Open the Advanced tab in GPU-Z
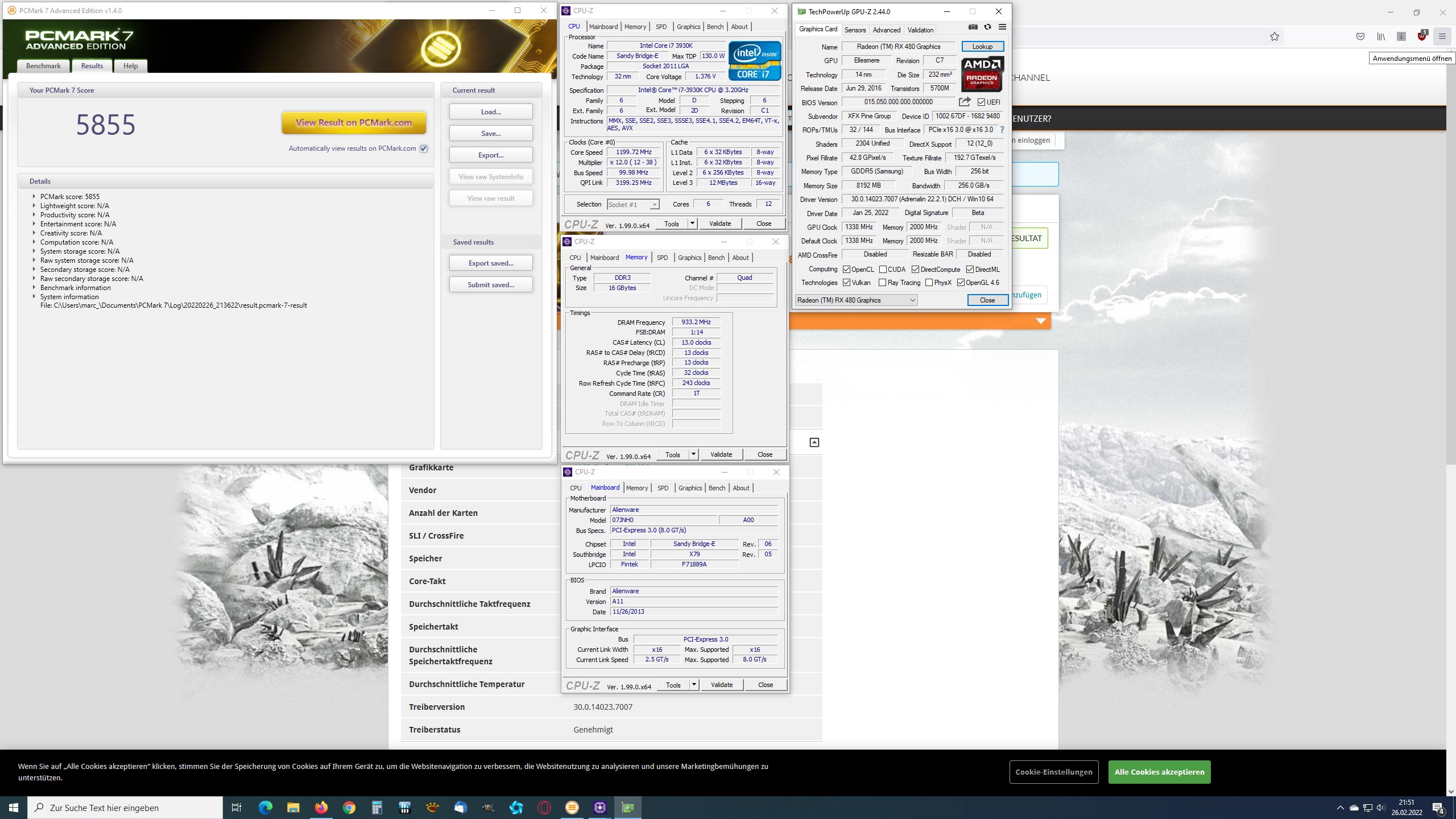 [x=887, y=30]
